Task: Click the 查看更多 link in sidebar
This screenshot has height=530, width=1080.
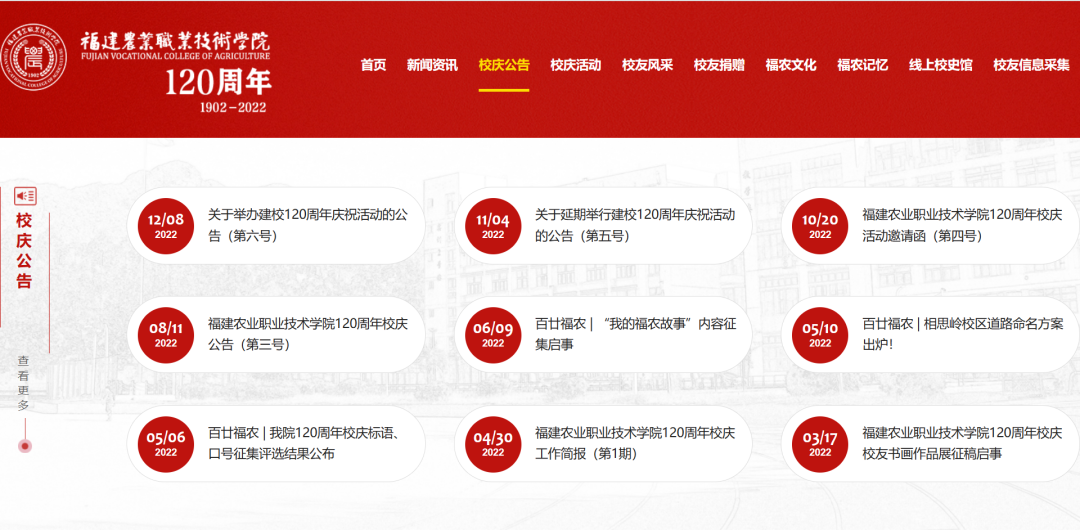Action: [x=24, y=383]
